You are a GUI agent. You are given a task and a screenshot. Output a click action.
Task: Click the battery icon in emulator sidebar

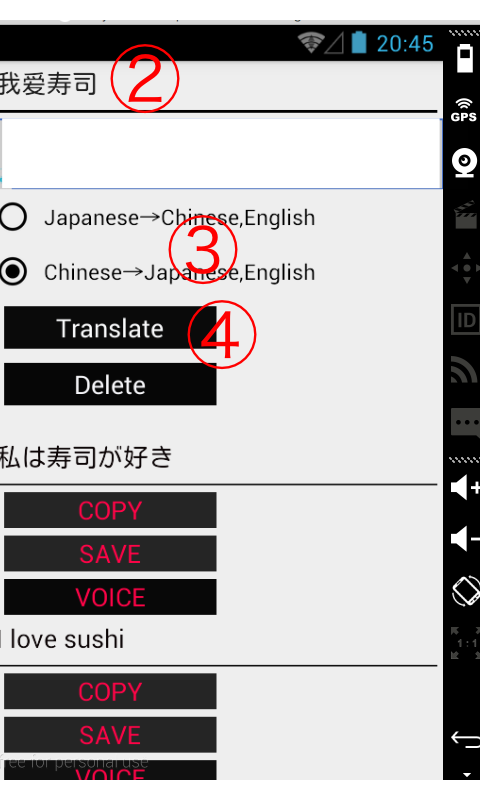[x=465, y=58]
